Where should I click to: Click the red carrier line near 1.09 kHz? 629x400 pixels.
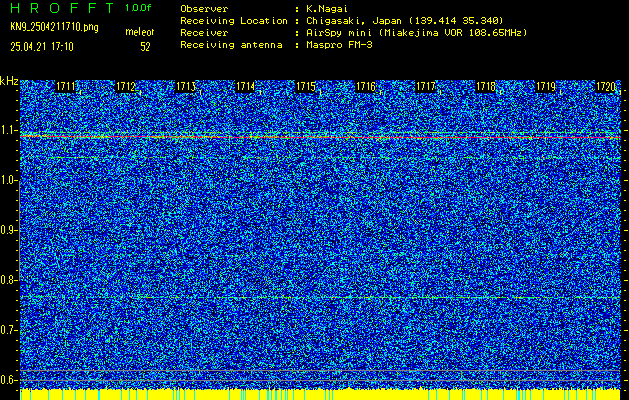320,137
